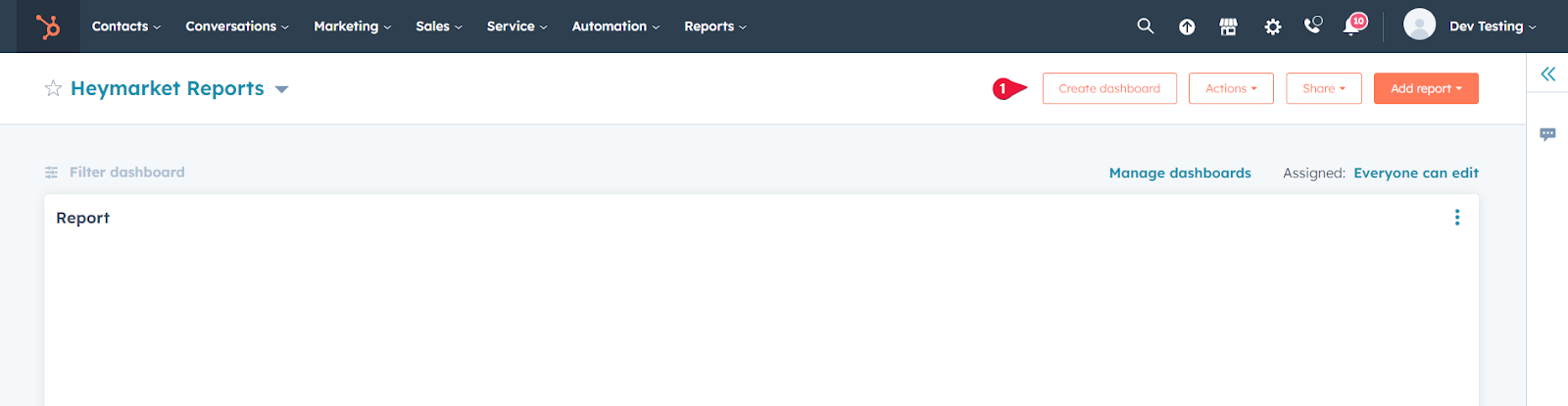Click the Create dashboard button

tap(1109, 88)
